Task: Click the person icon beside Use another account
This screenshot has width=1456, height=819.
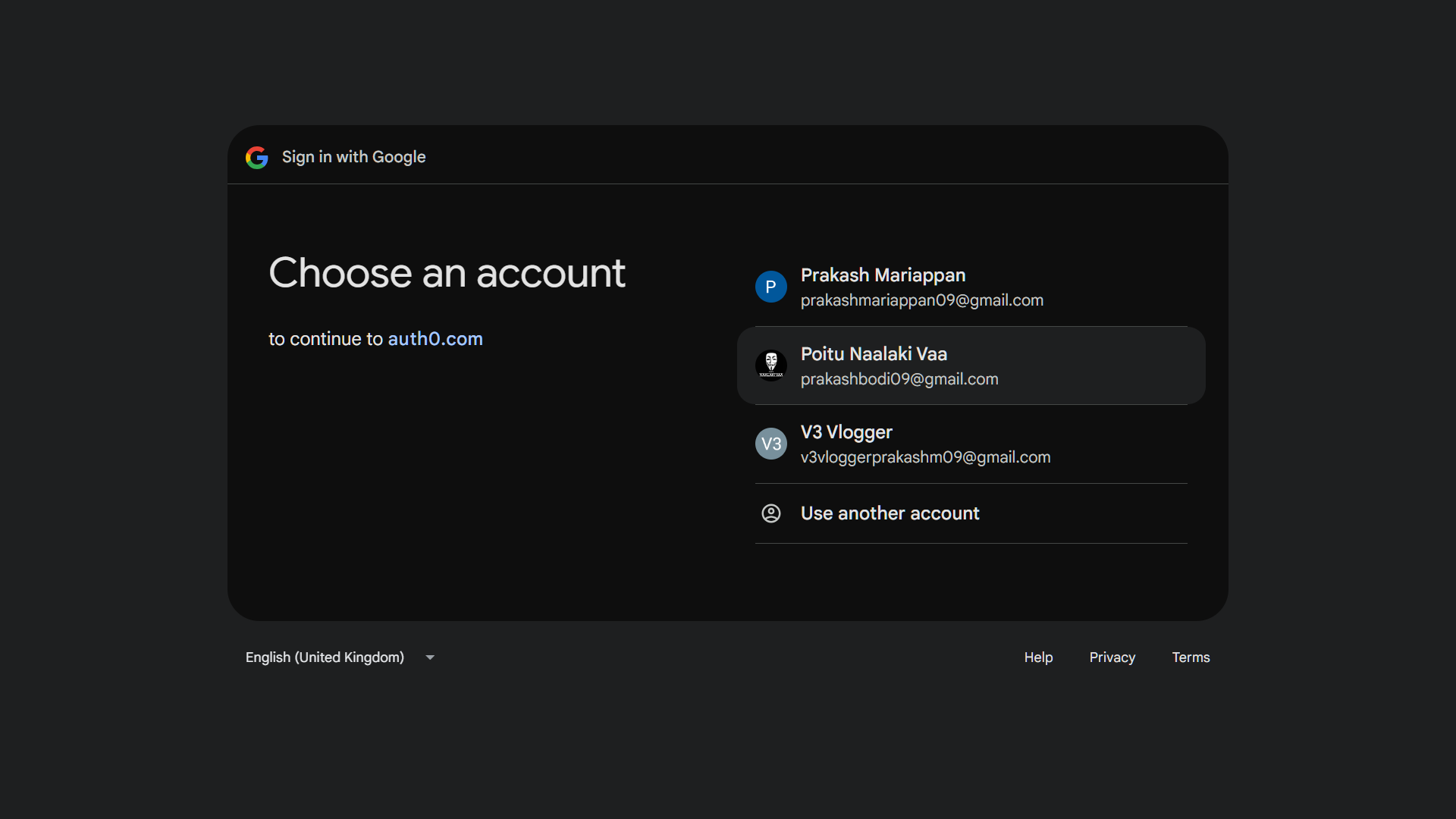Action: coord(770,513)
